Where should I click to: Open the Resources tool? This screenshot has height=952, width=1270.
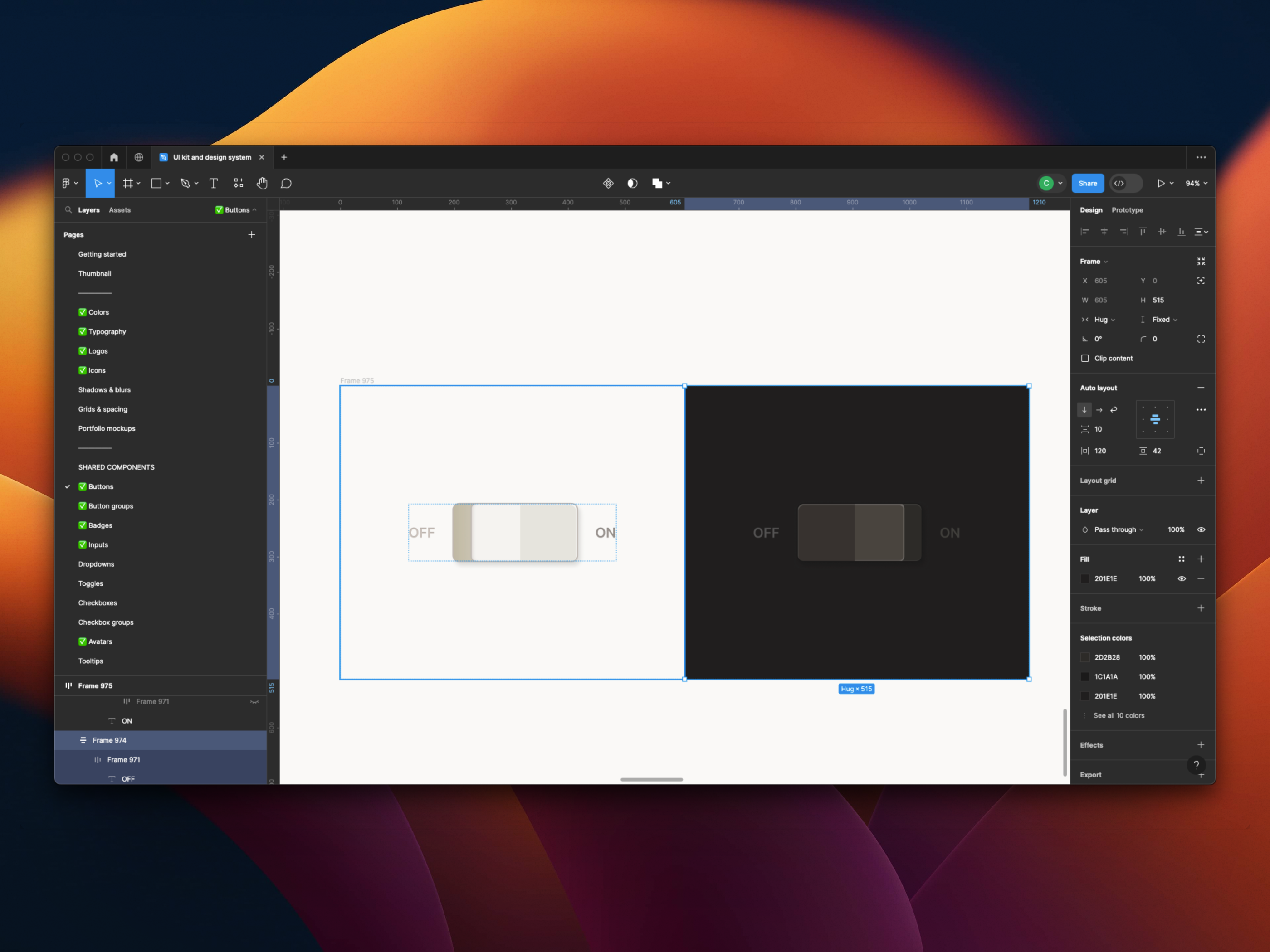(238, 183)
